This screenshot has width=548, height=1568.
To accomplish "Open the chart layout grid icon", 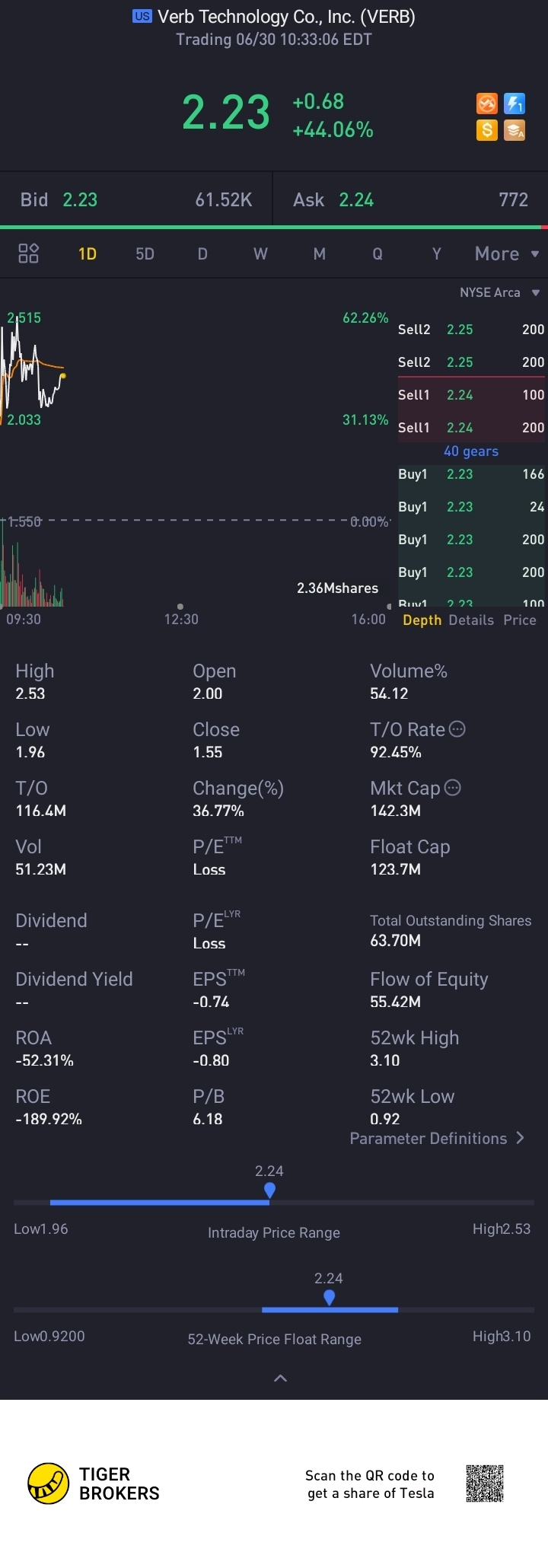I will click(28, 253).
